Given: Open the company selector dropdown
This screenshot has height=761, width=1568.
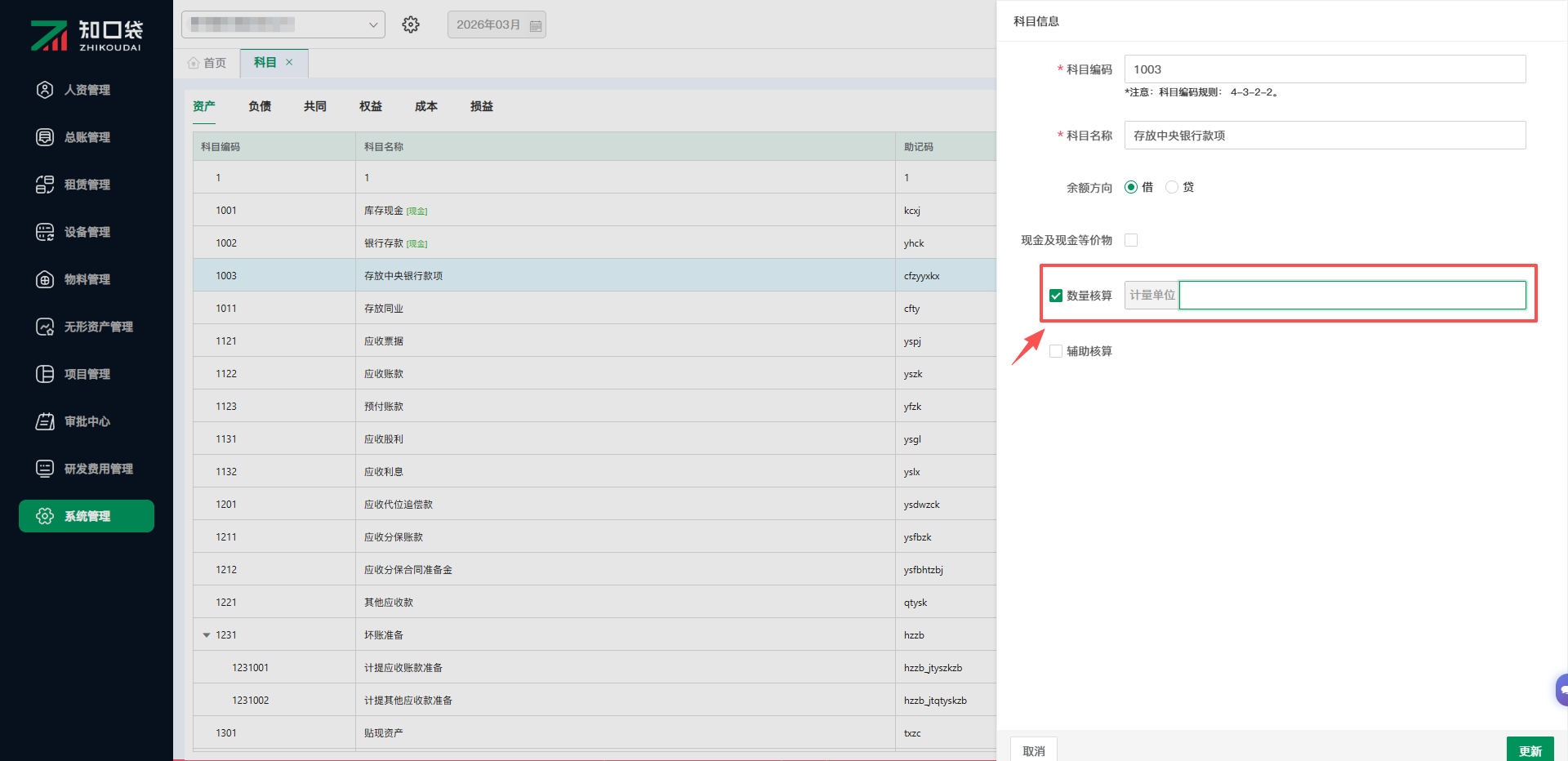Looking at the screenshot, I should (283, 24).
